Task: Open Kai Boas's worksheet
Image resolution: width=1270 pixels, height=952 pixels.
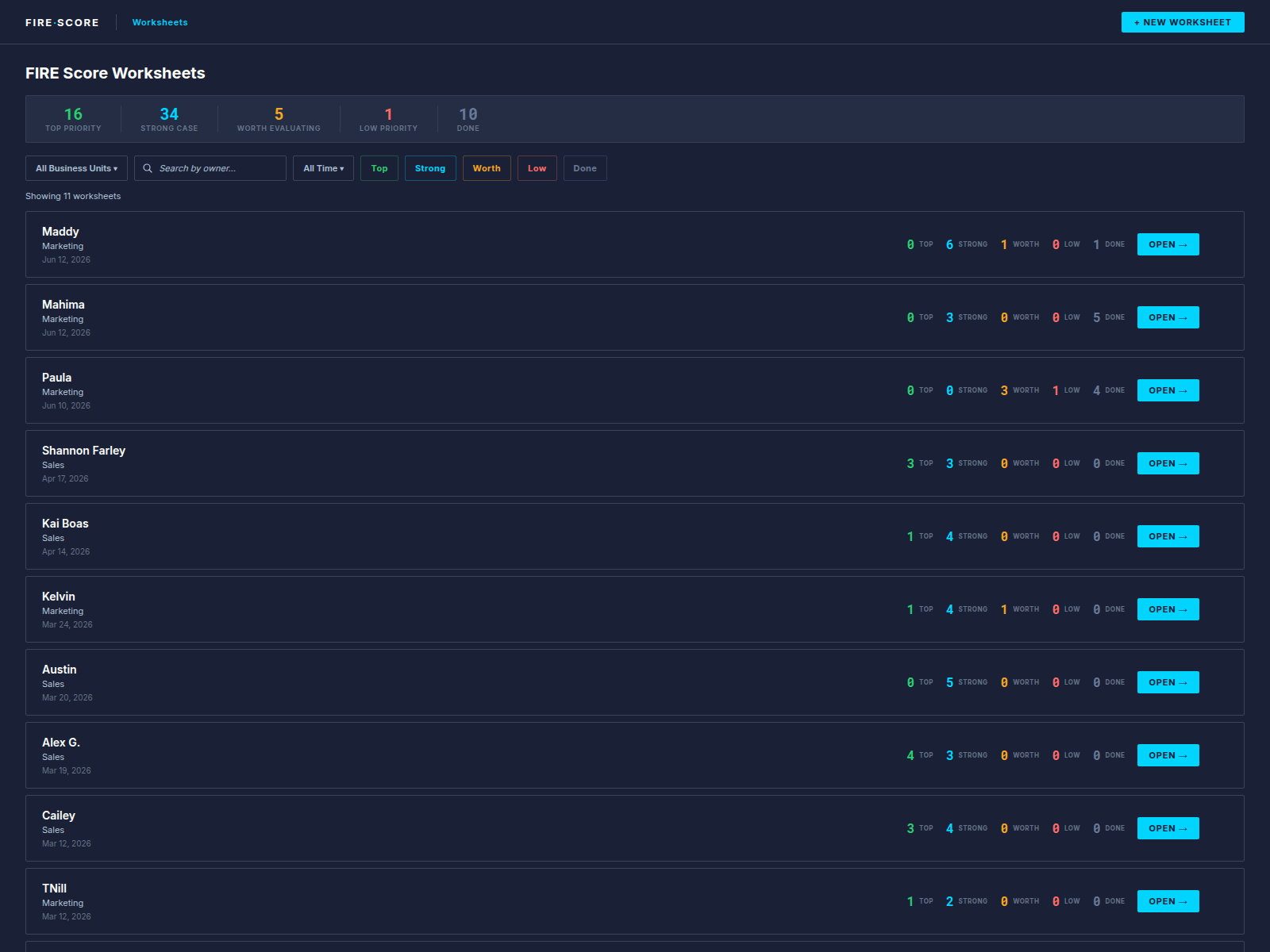Action: point(1168,536)
